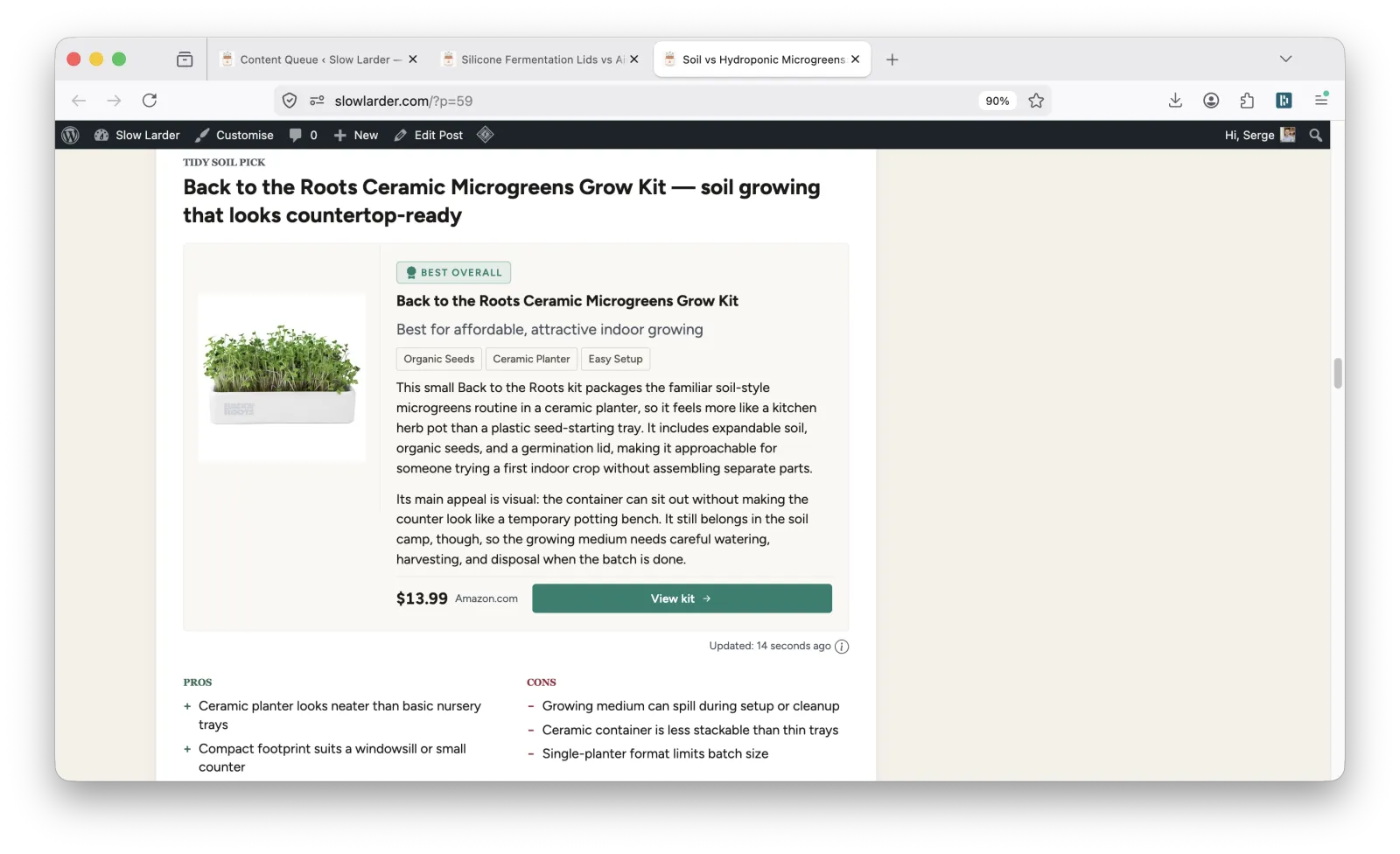The image size is (1400, 854).
Task: Go forward in browser history
Action: coord(114,101)
